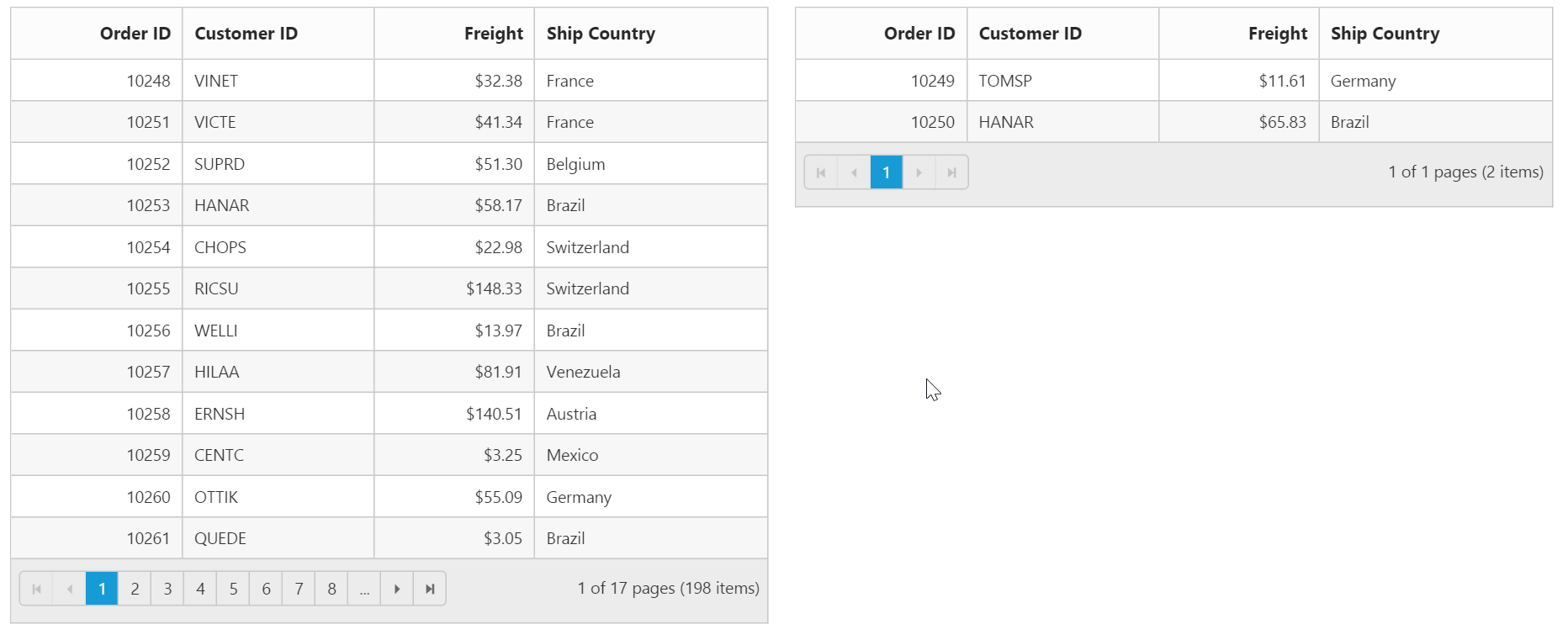
Task: Click the previous page arrow on right grid
Action: tap(854, 172)
